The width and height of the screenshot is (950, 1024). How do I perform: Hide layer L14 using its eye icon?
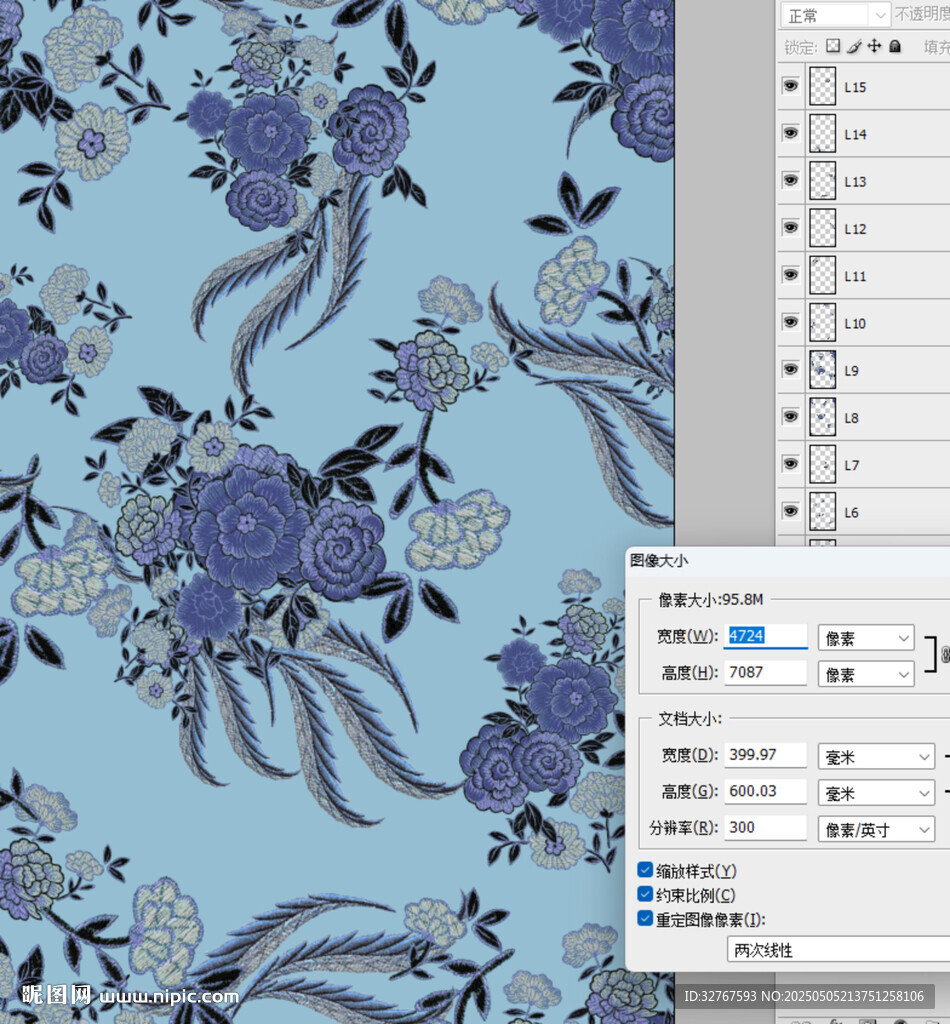point(791,134)
